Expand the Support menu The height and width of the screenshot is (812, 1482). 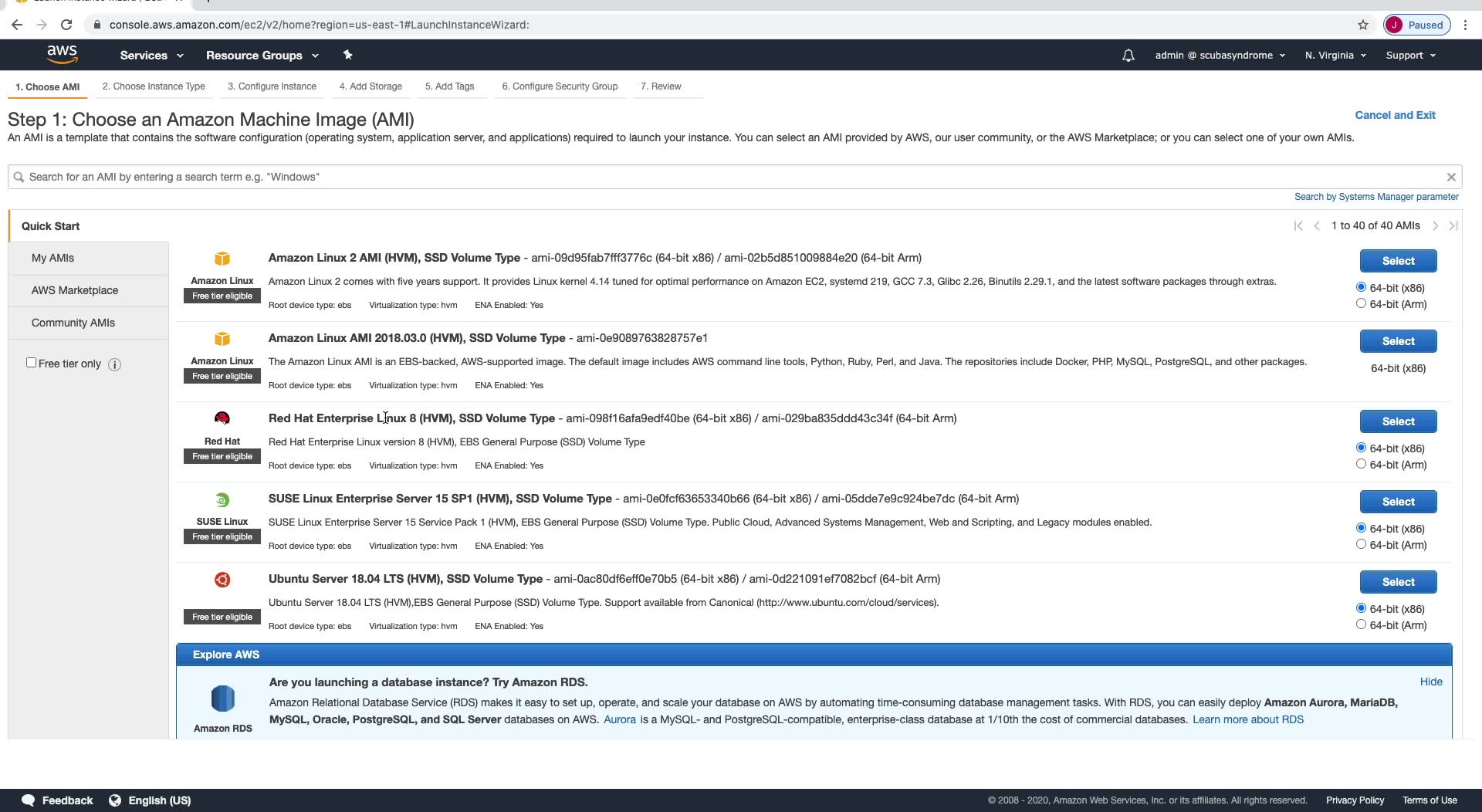point(1410,56)
